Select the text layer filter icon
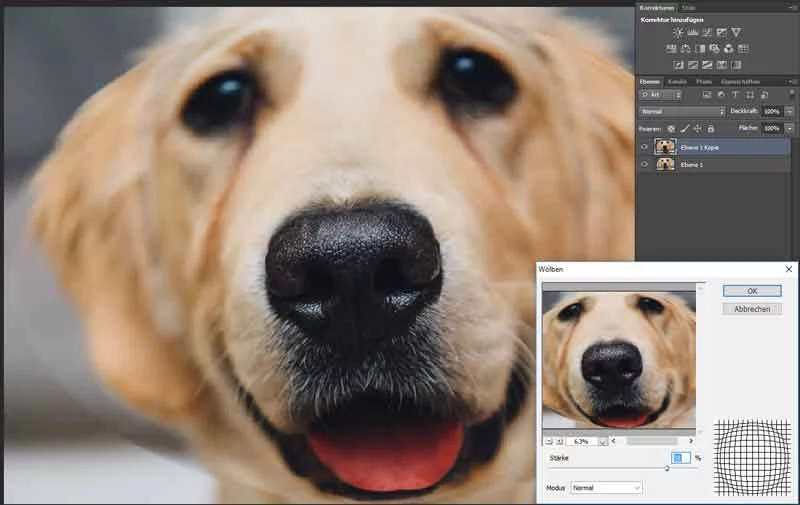Image resolution: width=800 pixels, height=505 pixels. point(734,95)
